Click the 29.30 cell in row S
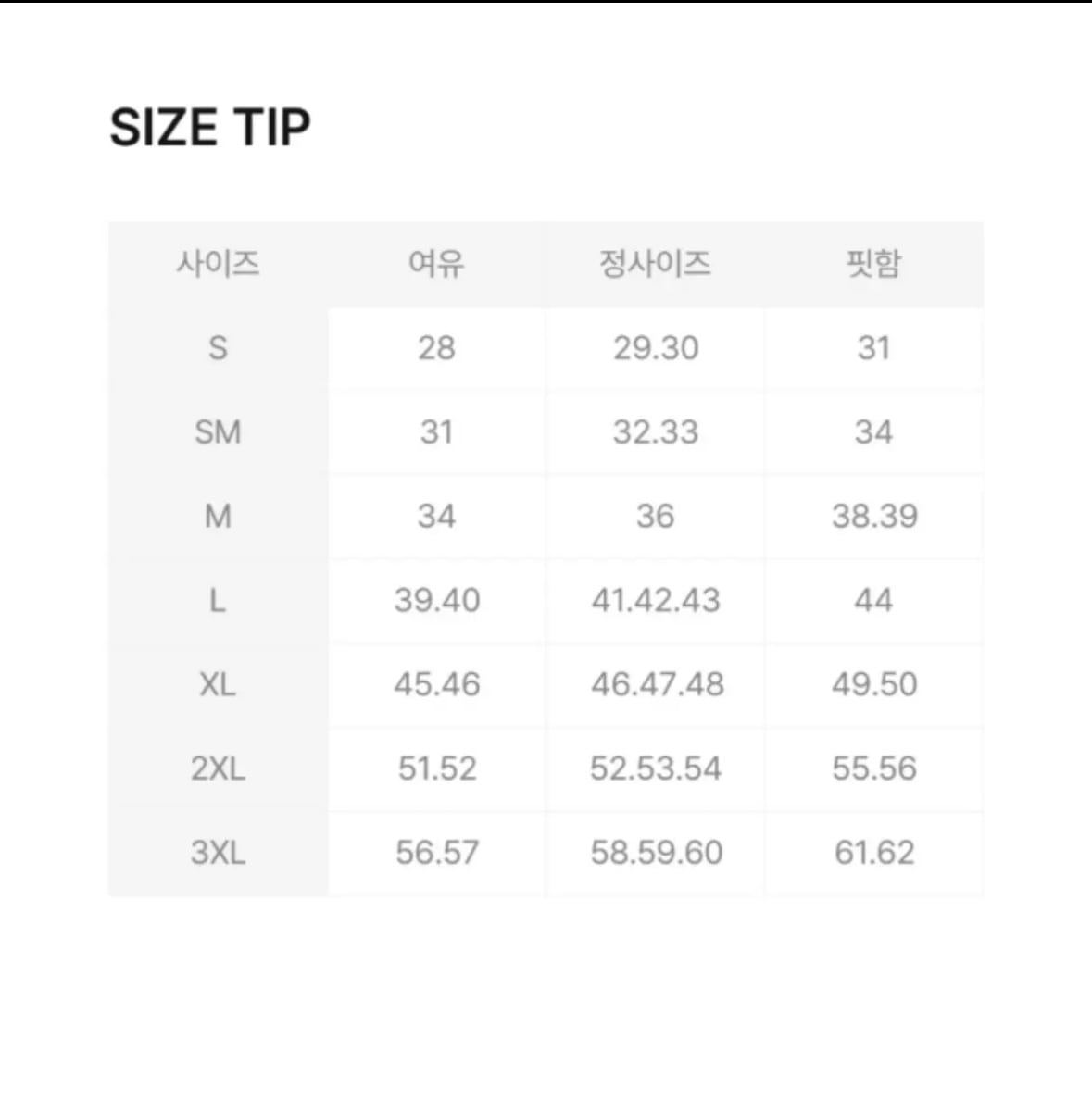Image resolution: width=1092 pixels, height=1112 pixels. [x=656, y=348]
